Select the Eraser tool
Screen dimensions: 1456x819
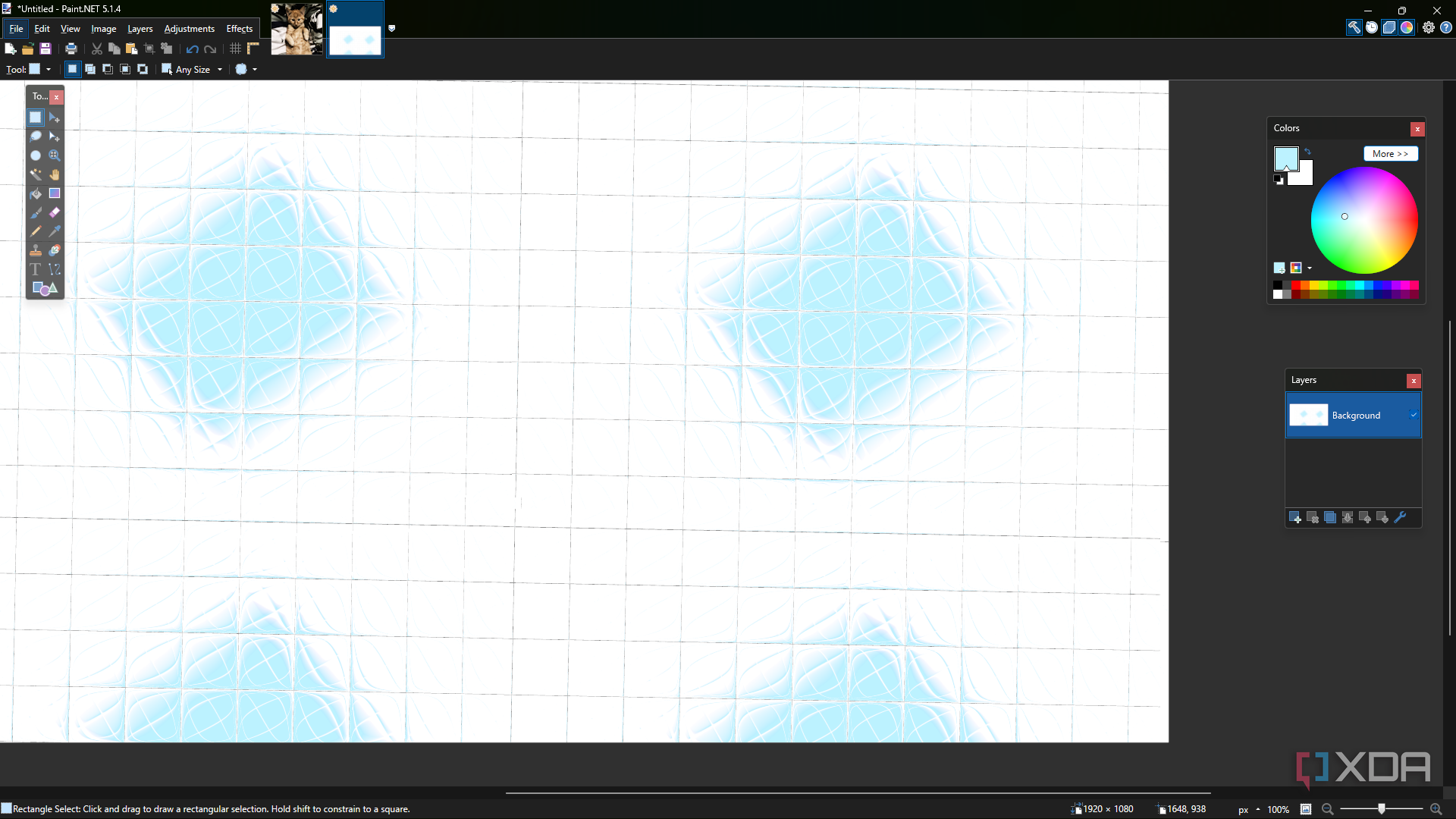(55, 212)
